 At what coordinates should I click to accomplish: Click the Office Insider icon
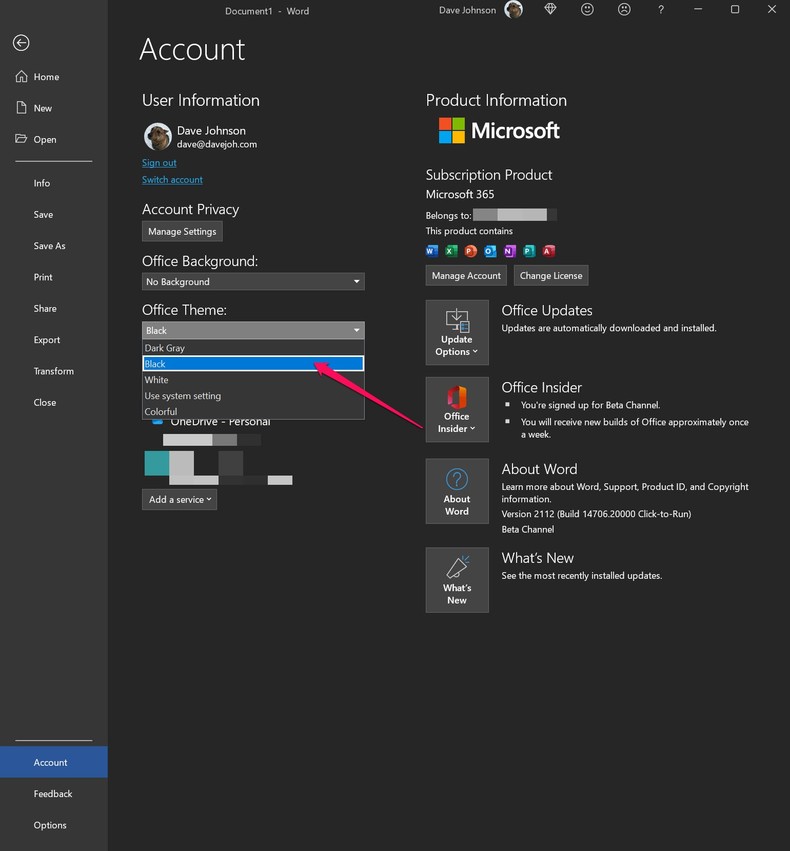(457, 409)
